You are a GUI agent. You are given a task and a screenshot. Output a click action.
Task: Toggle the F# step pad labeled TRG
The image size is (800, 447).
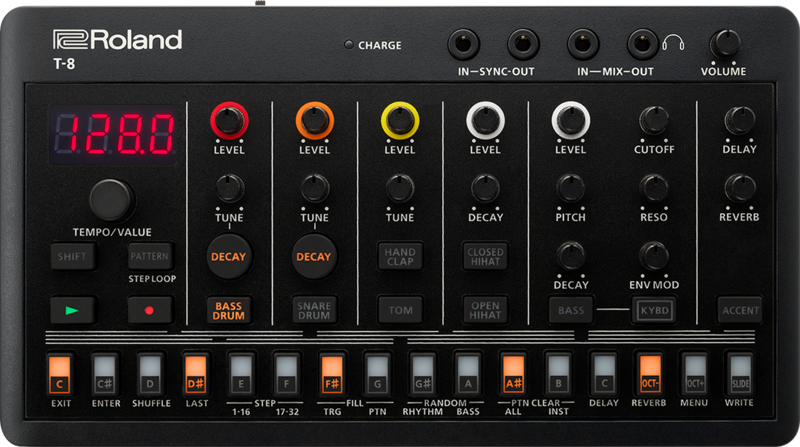[333, 371]
